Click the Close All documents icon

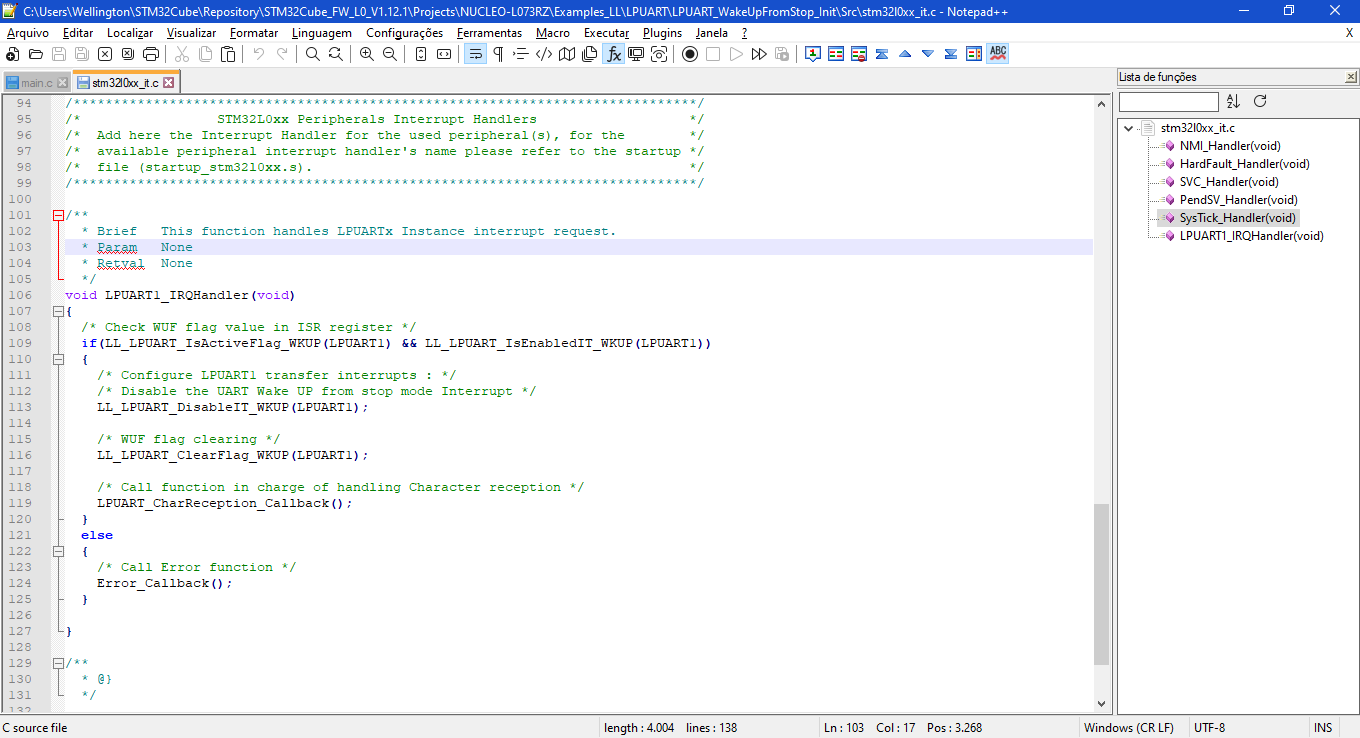point(127,54)
